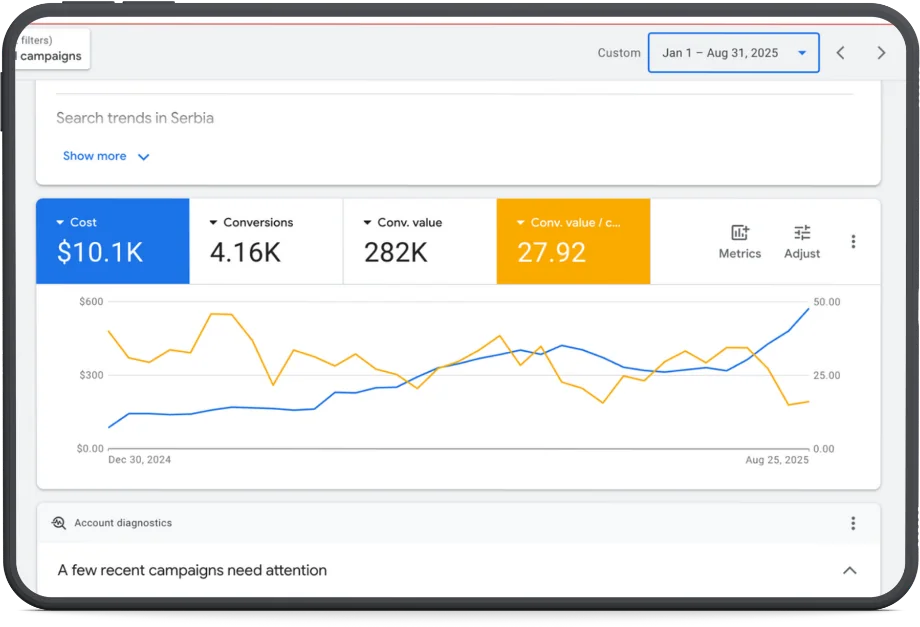This screenshot has height=627, width=920.
Task: Click the Account diagnostics magnifier icon
Action: tap(58, 523)
